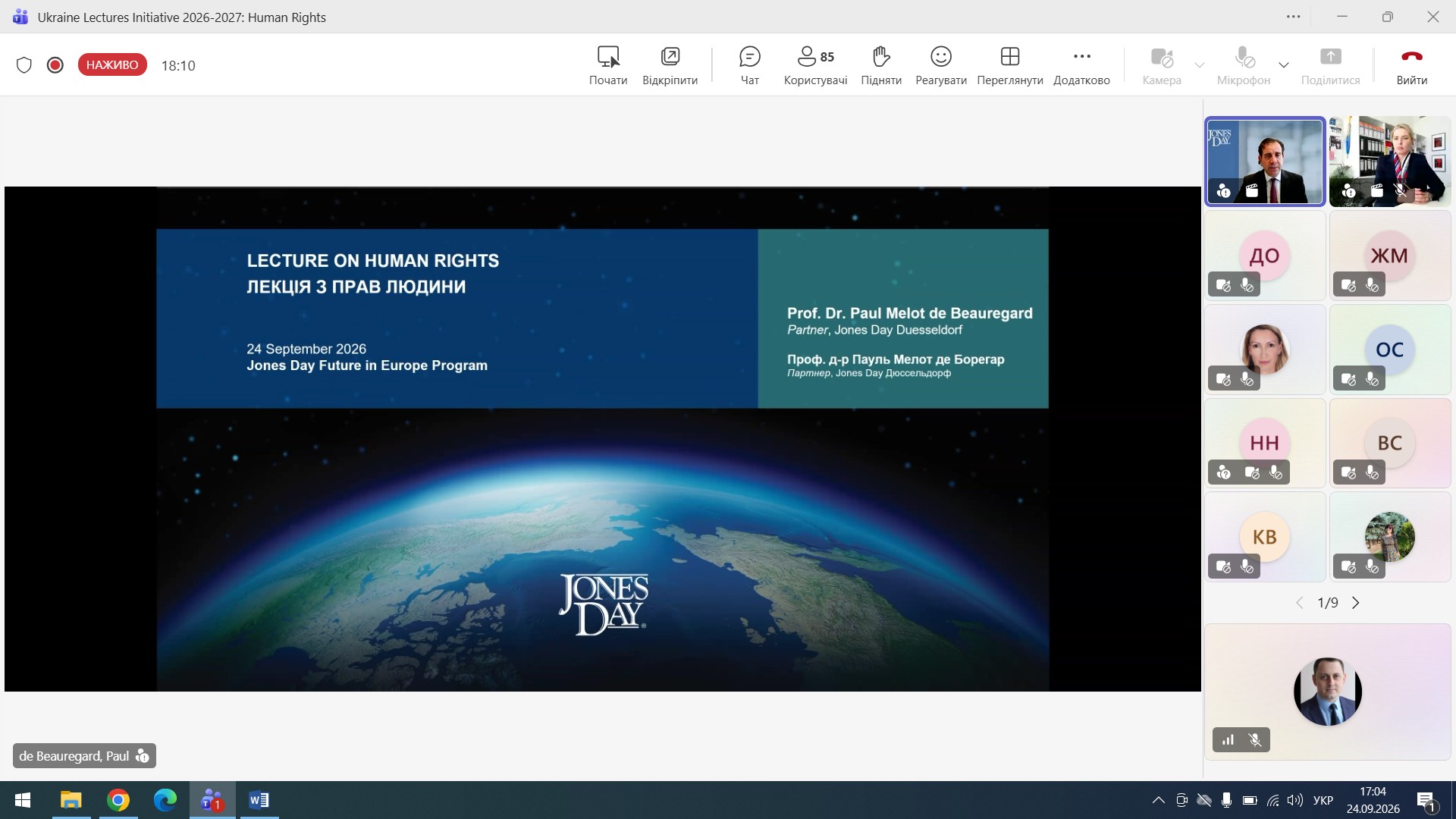The width and height of the screenshot is (1456, 819).
Task: Open the Windows notification center
Action: click(x=1426, y=801)
